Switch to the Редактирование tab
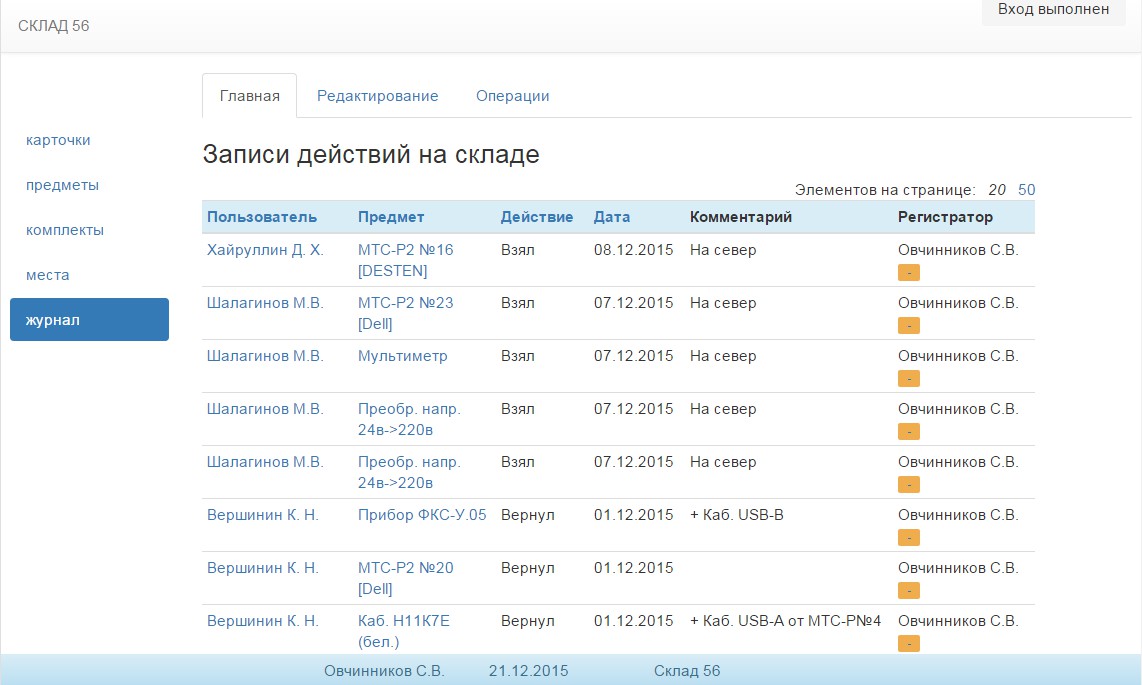This screenshot has height=685, width=1142. click(377, 96)
